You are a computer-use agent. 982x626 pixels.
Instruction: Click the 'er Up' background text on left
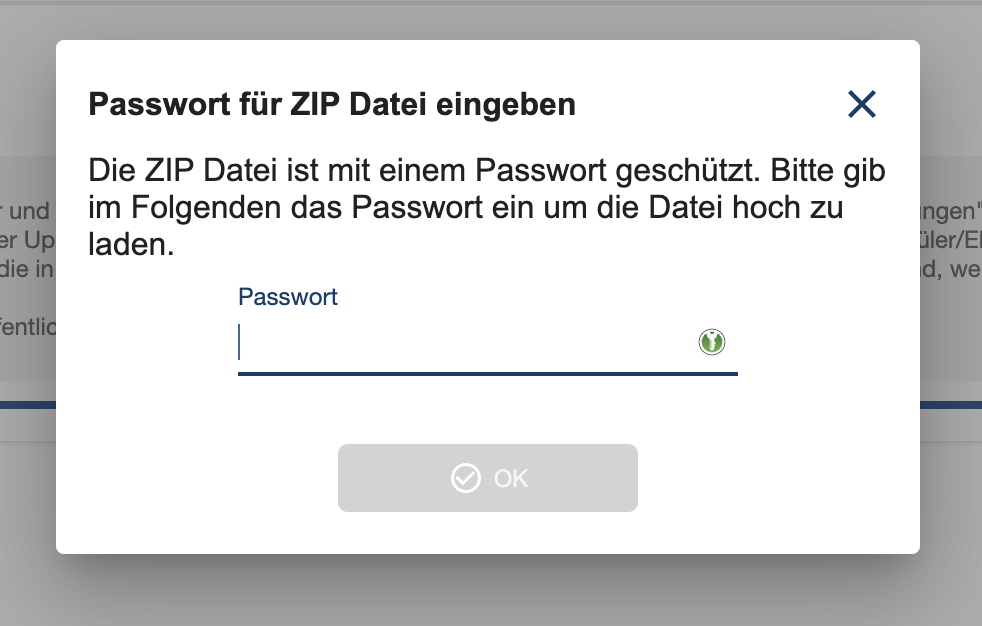coord(27,241)
